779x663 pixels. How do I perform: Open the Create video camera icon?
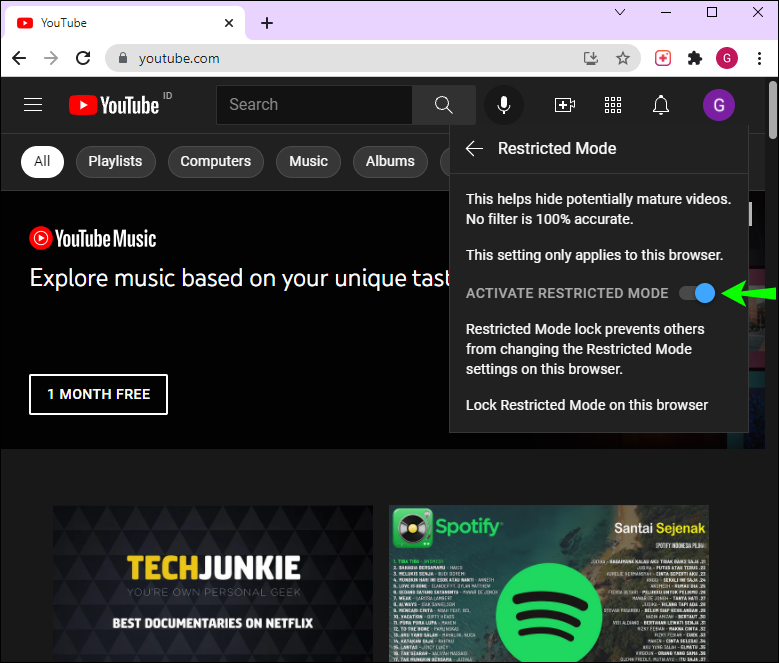(564, 105)
